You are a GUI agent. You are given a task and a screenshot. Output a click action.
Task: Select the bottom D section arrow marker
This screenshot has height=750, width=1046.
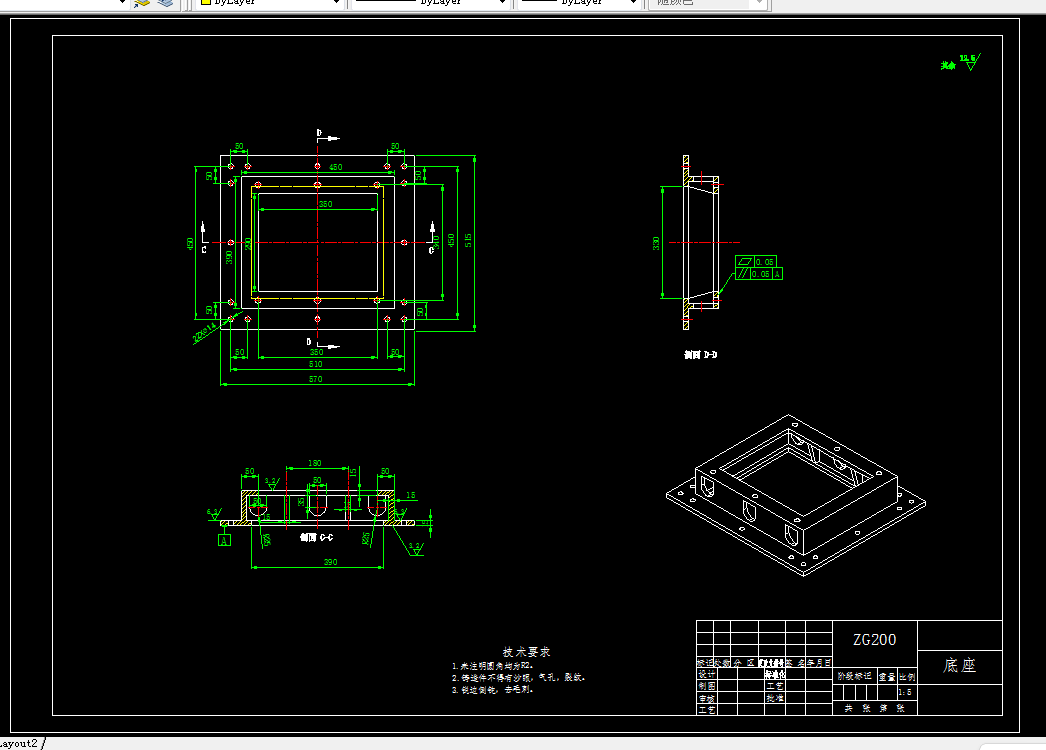(323, 344)
